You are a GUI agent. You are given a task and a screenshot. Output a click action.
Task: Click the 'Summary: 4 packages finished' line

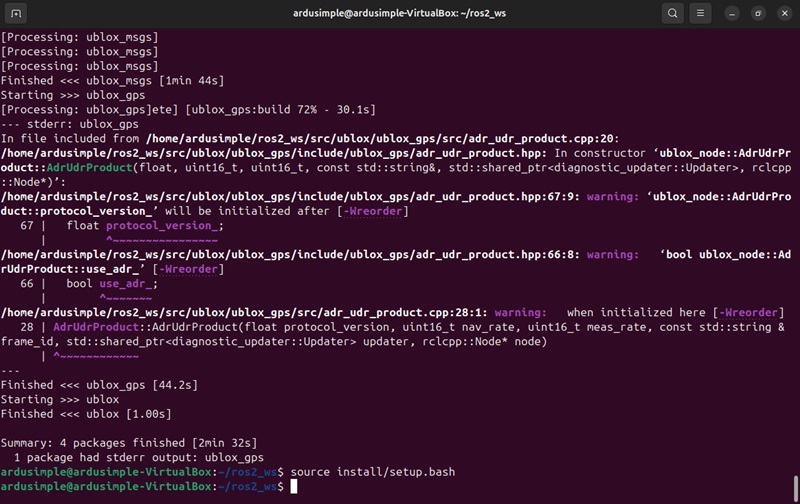tap(129, 442)
